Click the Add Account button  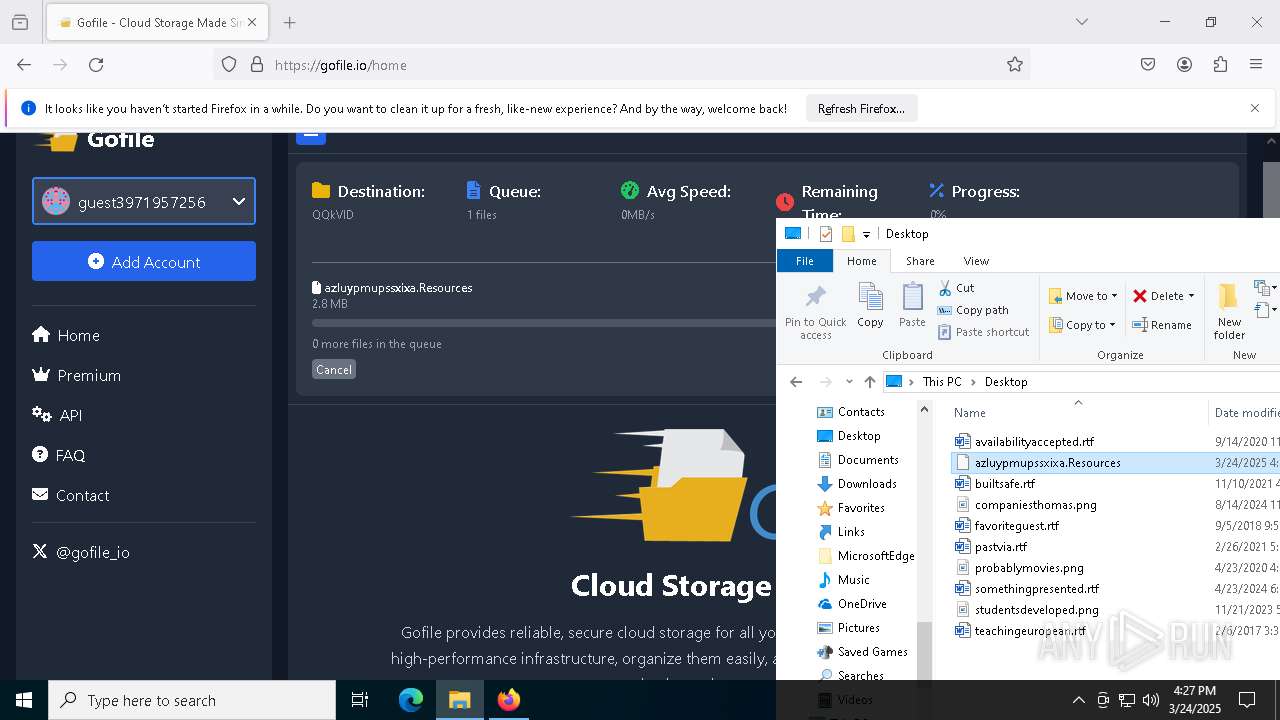(x=144, y=261)
